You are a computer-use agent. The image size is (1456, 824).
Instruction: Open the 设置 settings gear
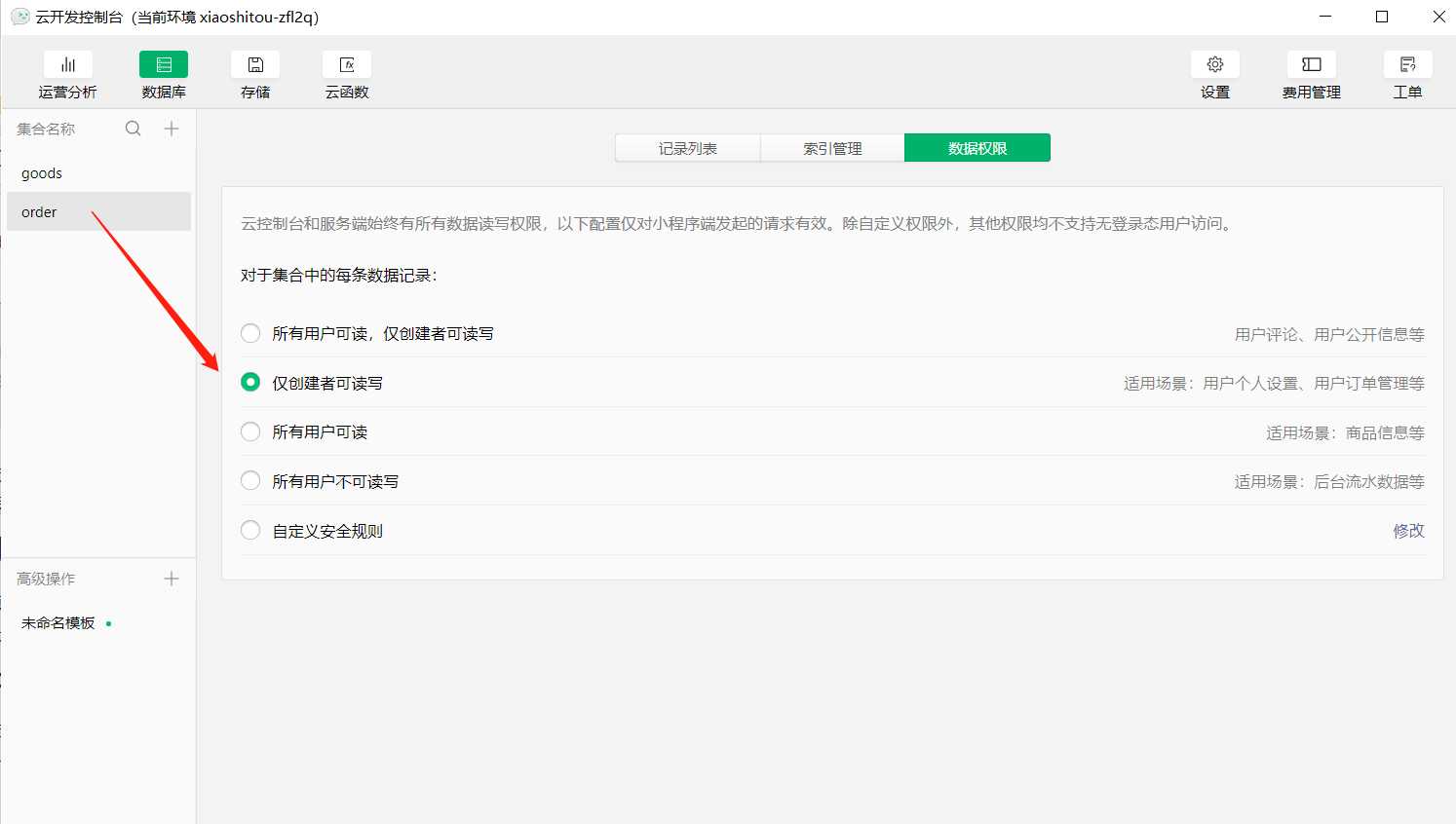[x=1215, y=76]
